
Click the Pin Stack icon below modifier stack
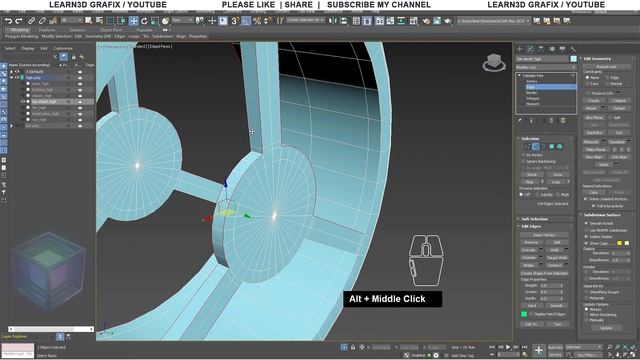[520, 120]
